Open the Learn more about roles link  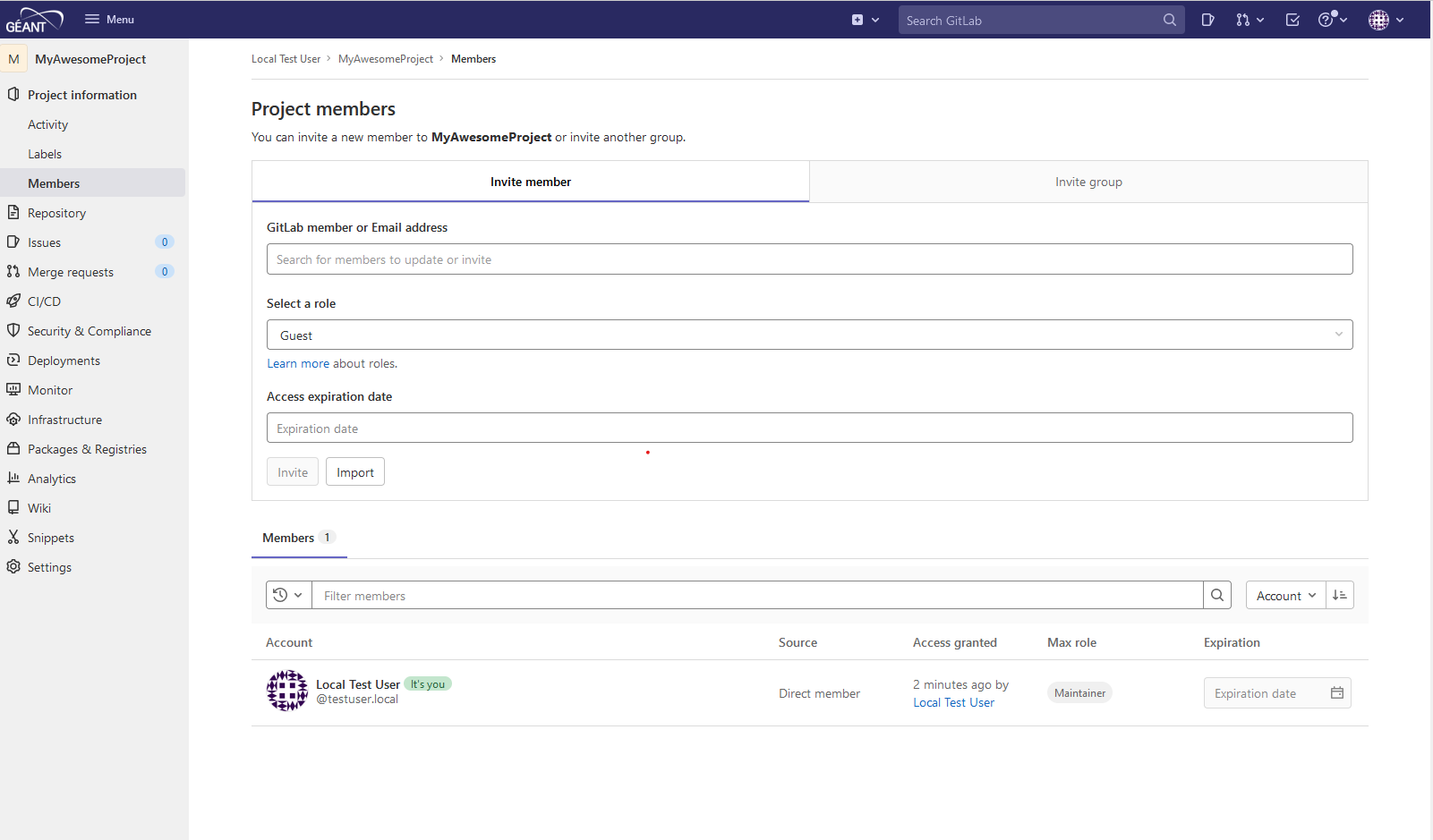298,363
